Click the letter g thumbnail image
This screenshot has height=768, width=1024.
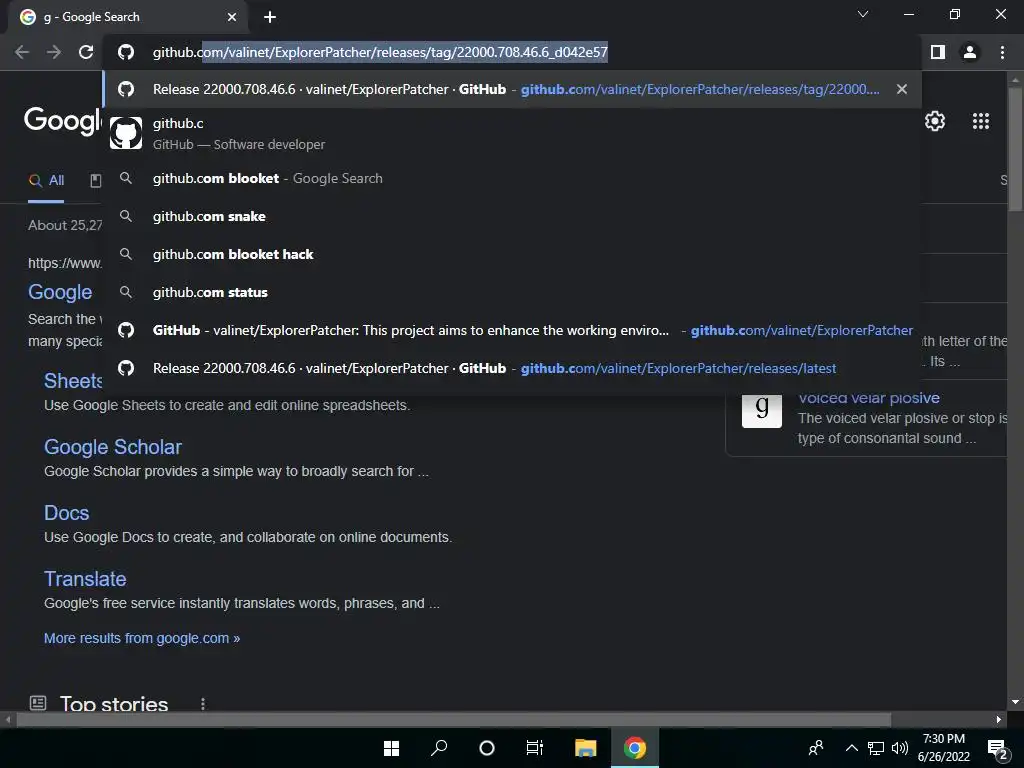tap(761, 409)
